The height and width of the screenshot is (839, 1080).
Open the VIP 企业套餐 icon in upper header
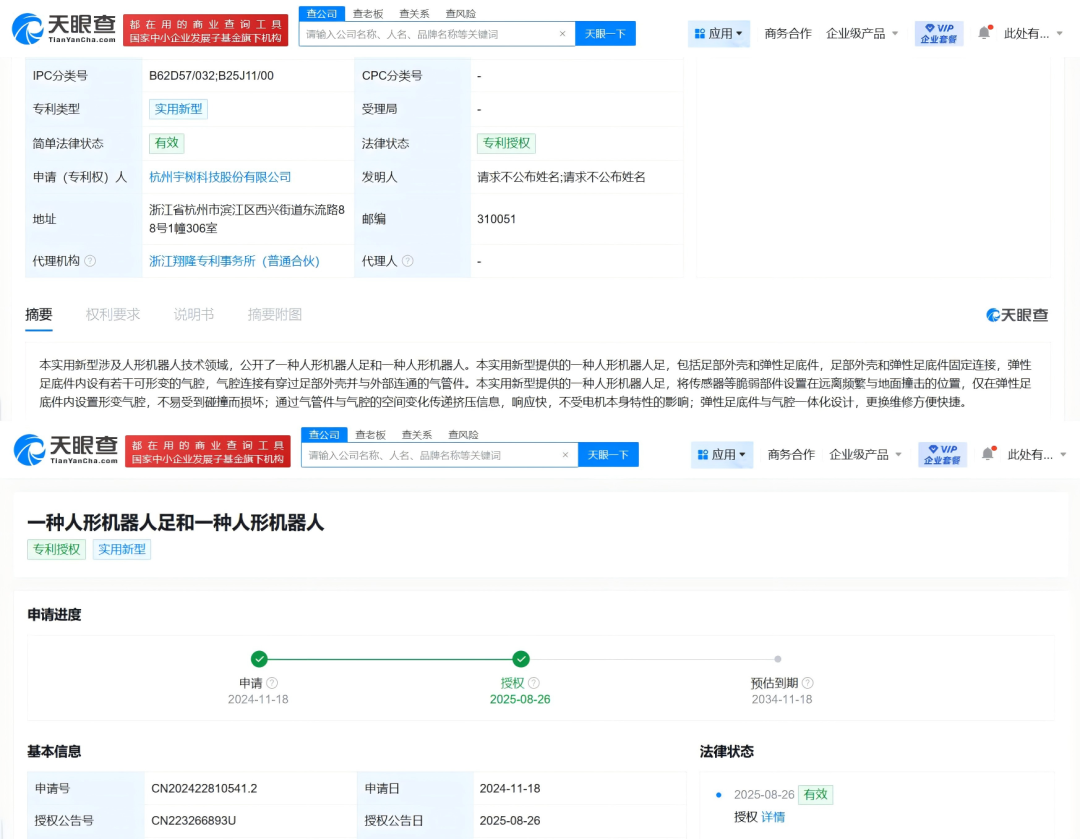click(x=938, y=33)
